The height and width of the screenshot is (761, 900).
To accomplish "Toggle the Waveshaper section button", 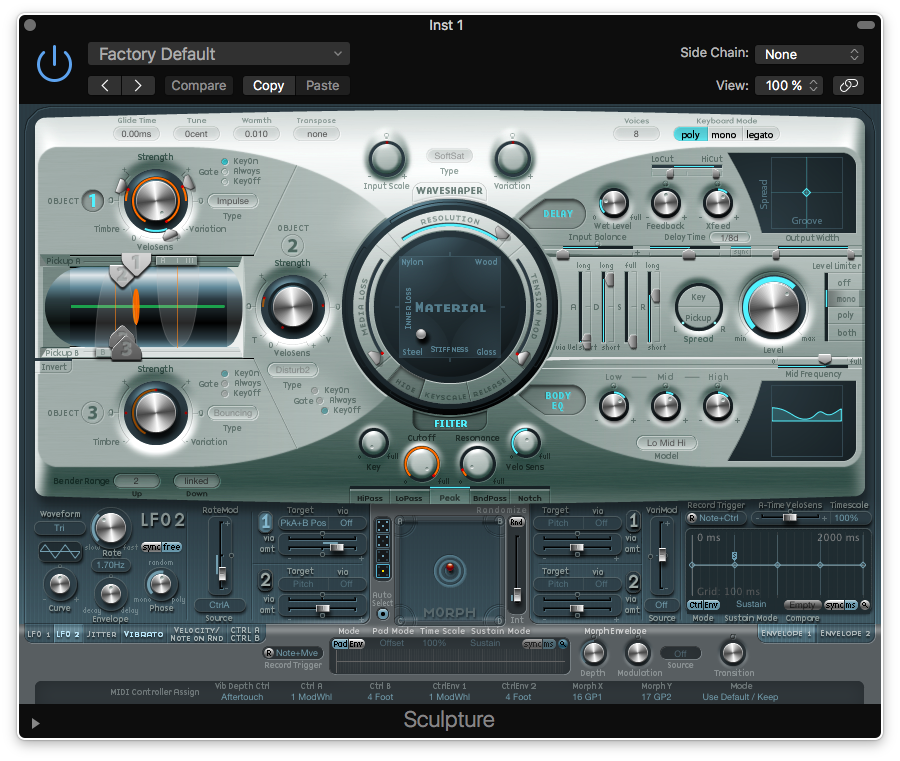I will [x=449, y=191].
